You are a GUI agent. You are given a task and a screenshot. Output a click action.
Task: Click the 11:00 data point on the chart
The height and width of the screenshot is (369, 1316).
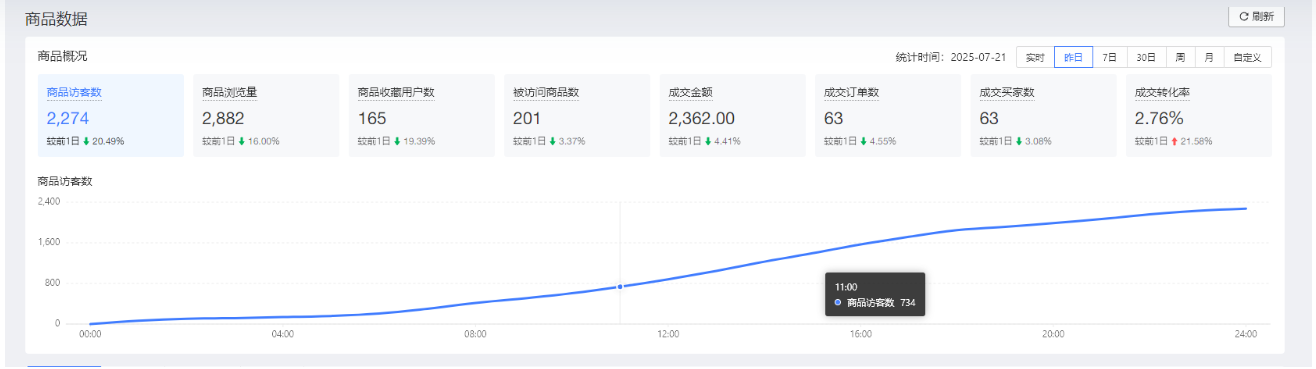(620, 287)
